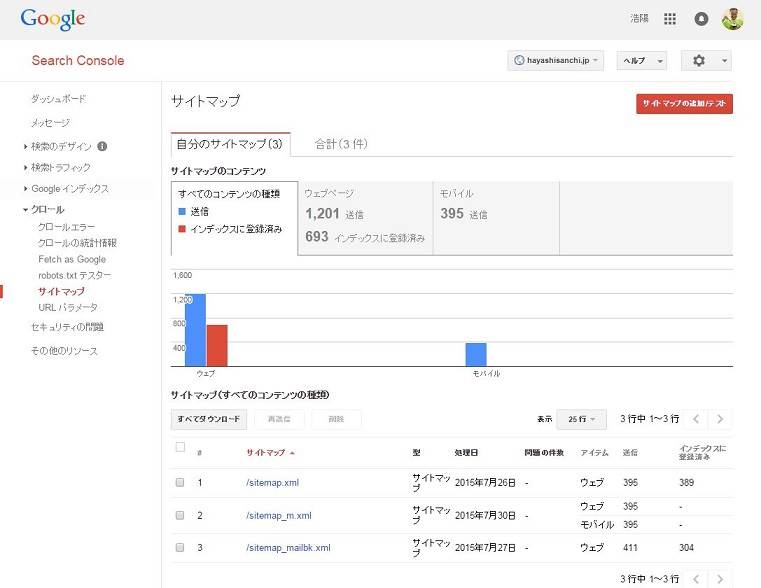The width and height of the screenshot is (761, 588).
Task: Click the Google logo
Action: (x=52, y=19)
